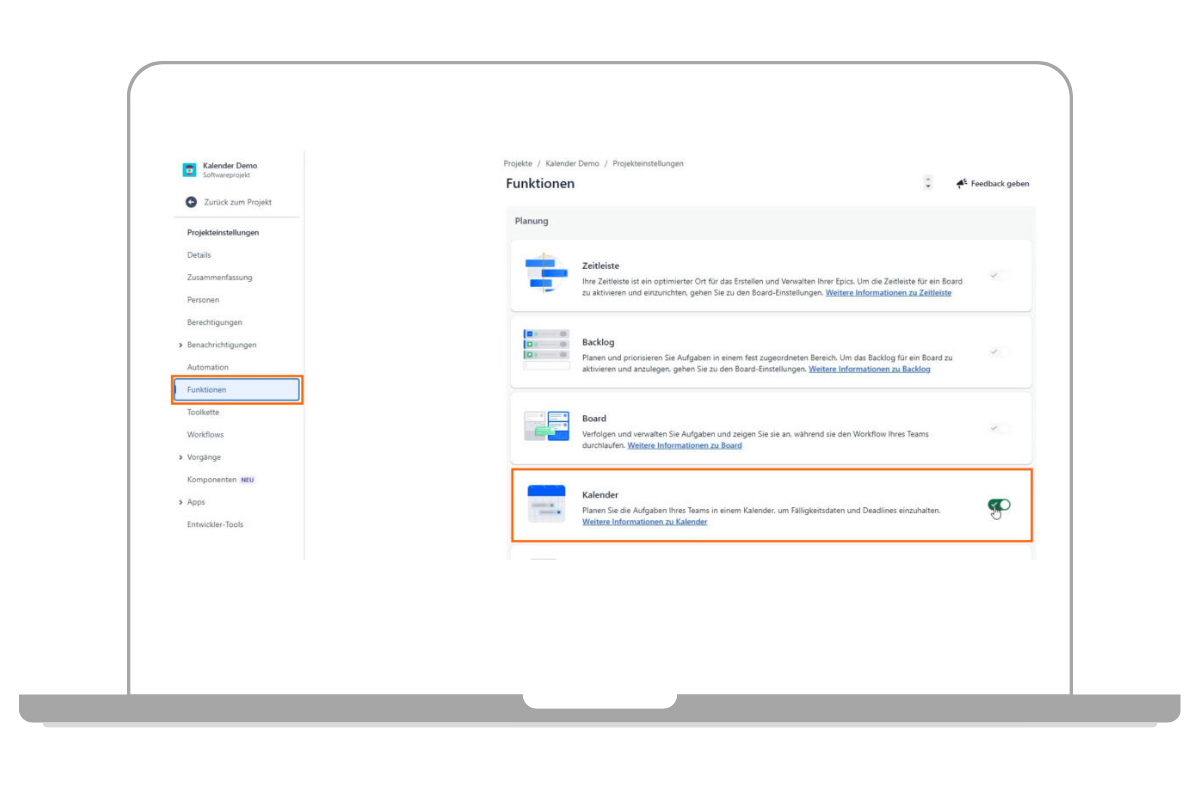Toggle the Kalender feature switch
The width and height of the screenshot is (1200, 790).
tap(998, 505)
